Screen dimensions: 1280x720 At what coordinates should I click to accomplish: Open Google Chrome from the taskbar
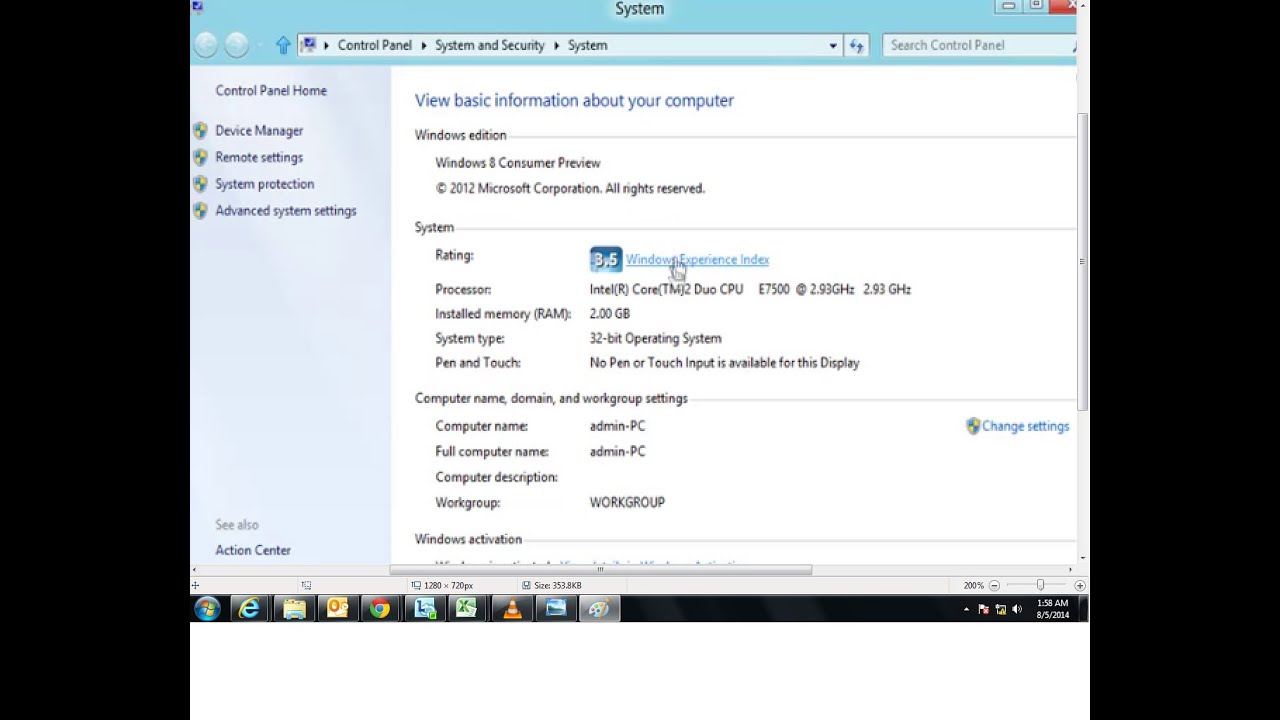380,608
